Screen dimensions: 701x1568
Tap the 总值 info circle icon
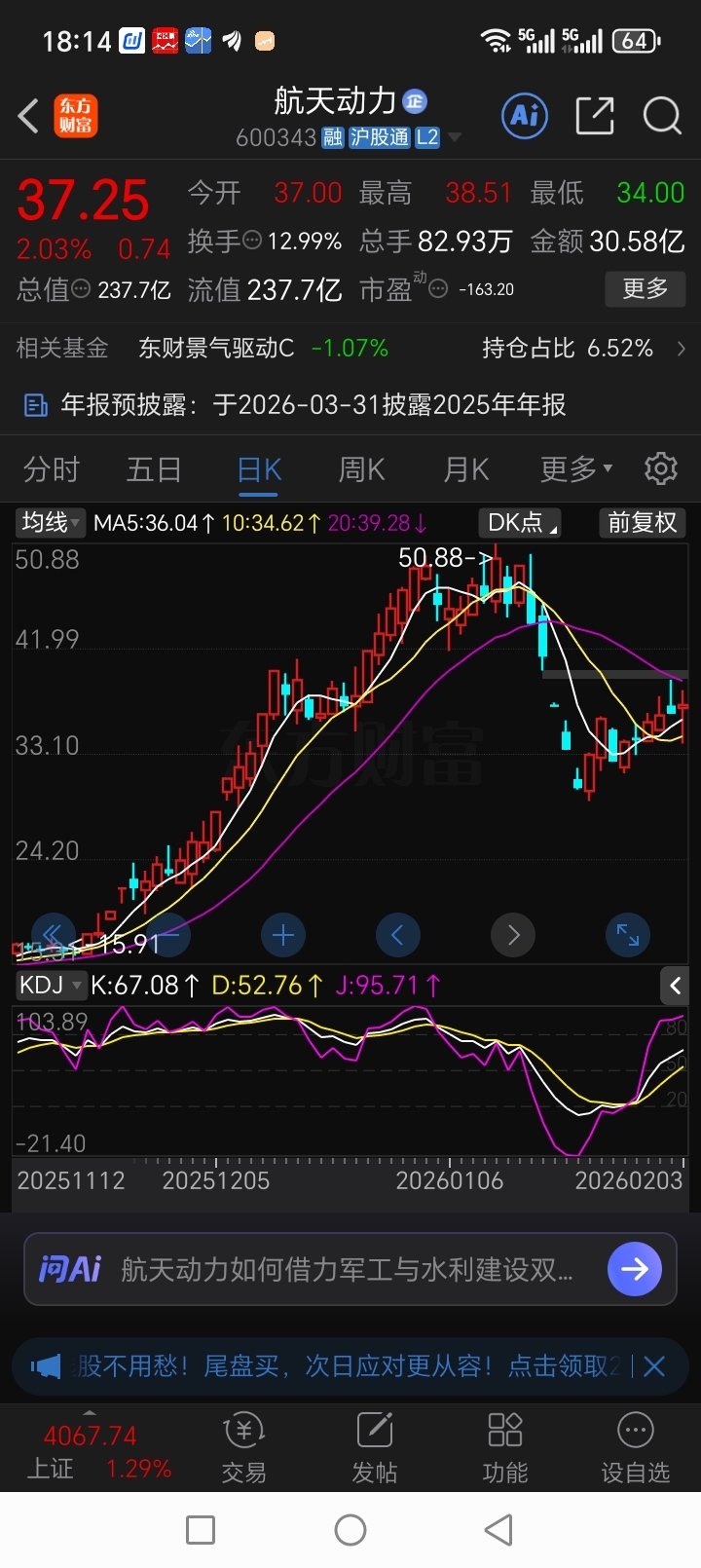82,289
